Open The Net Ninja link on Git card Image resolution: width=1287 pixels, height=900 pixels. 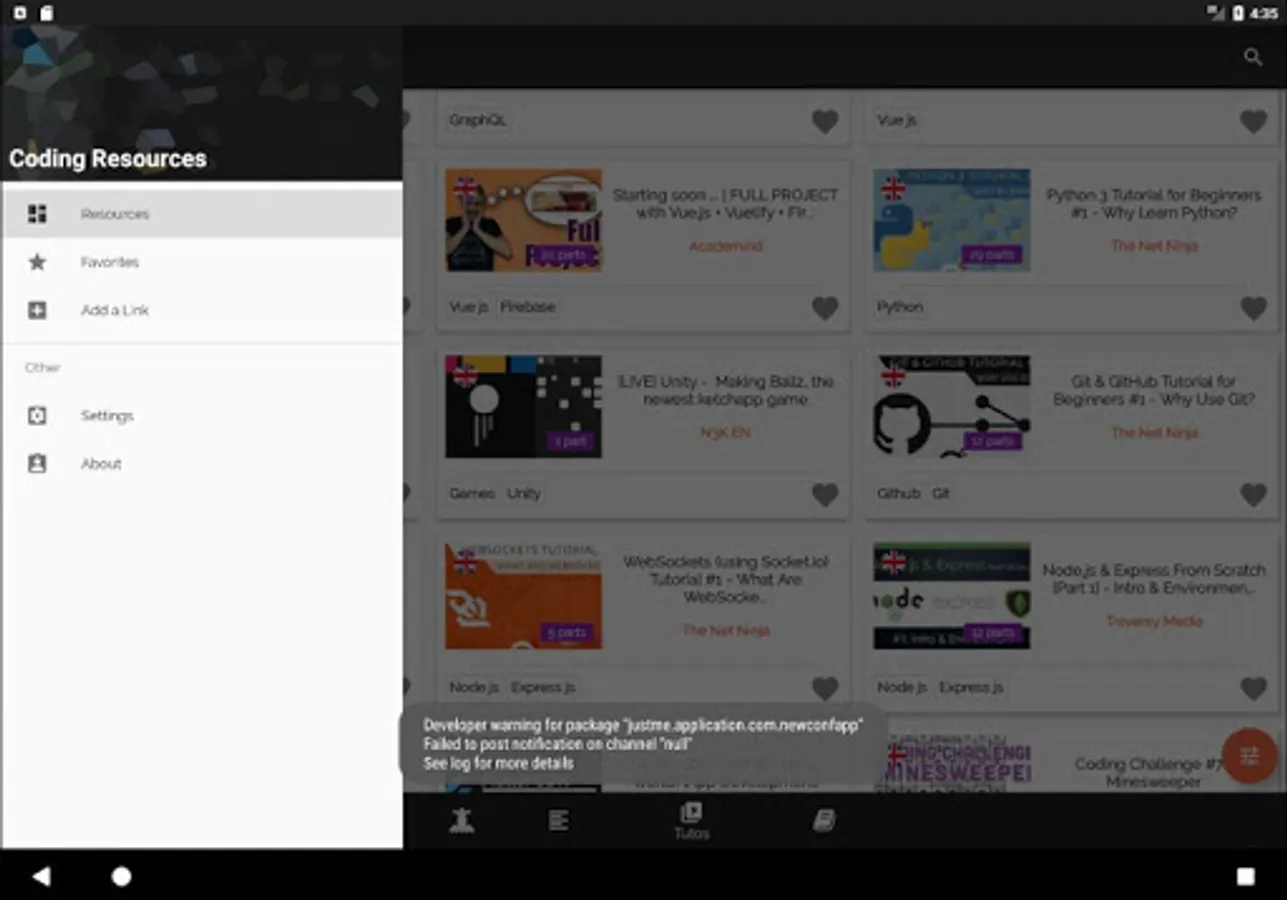(x=1154, y=433)
